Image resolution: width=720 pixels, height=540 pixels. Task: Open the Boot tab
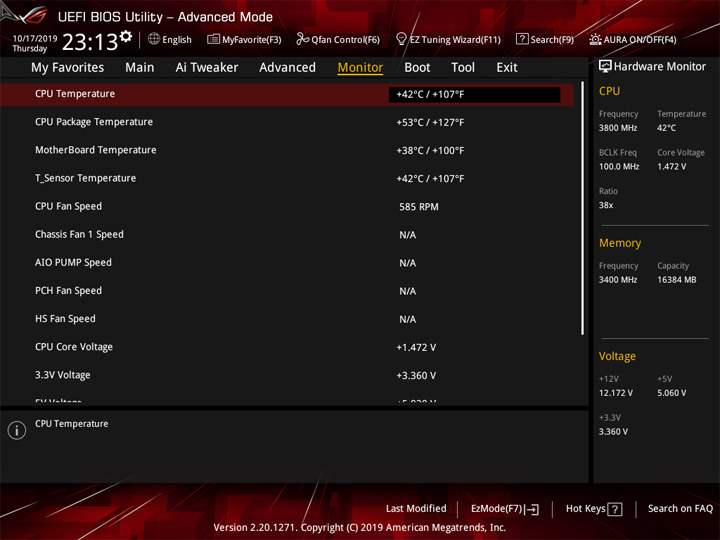point(417,68)
